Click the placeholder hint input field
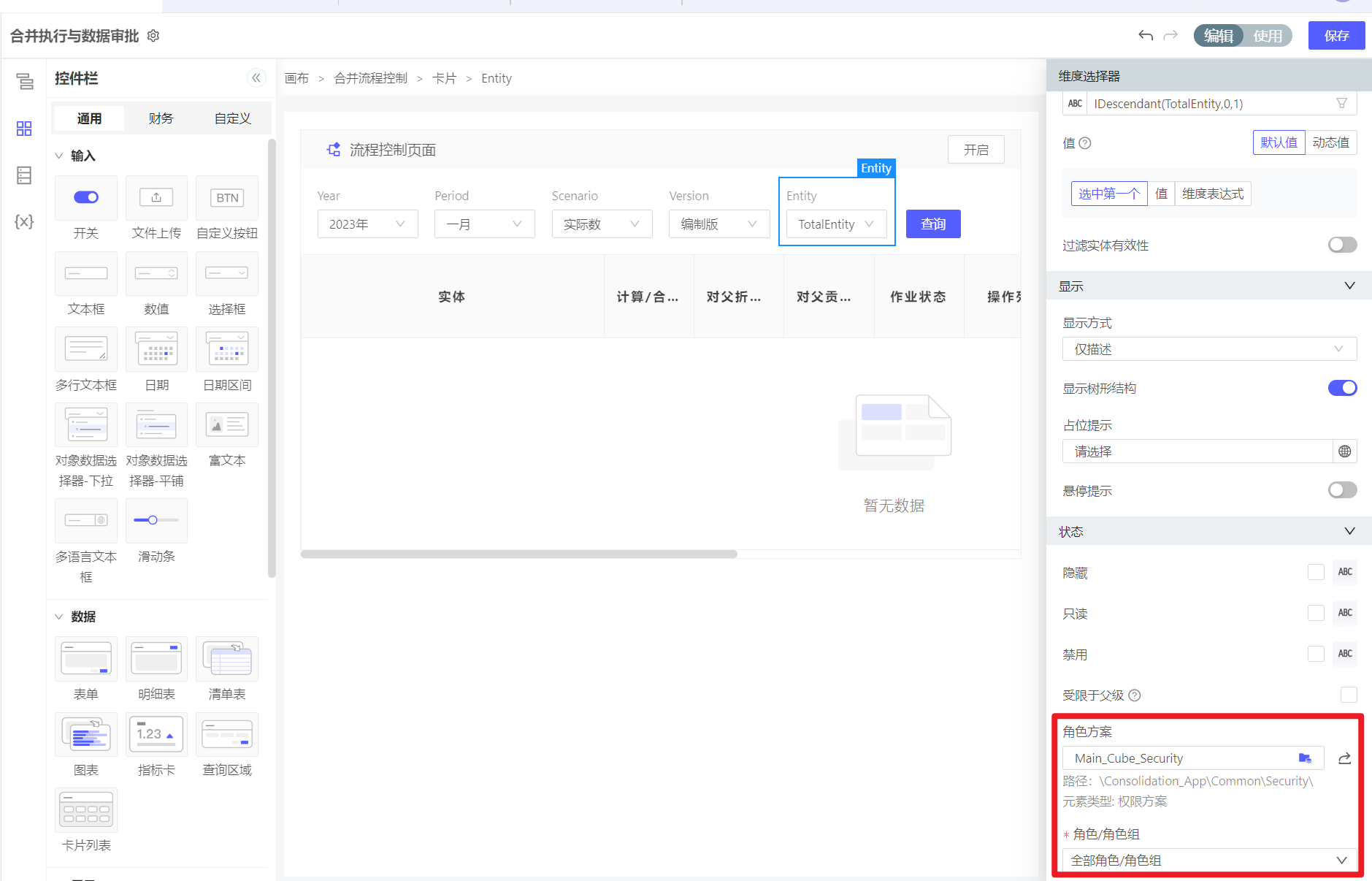 point(1197,451)
